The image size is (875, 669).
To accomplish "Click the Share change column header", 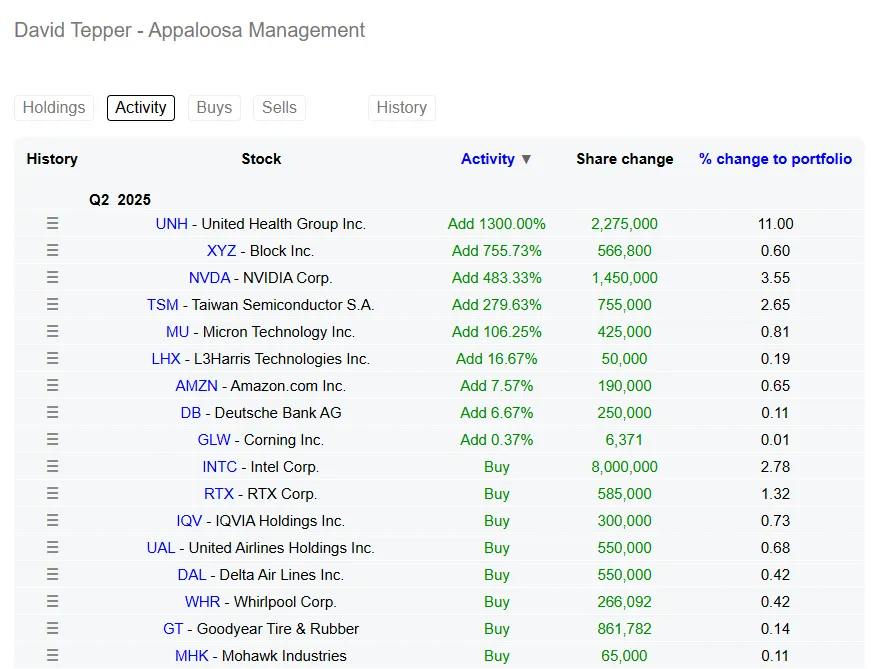I will (x=624, y=159).
